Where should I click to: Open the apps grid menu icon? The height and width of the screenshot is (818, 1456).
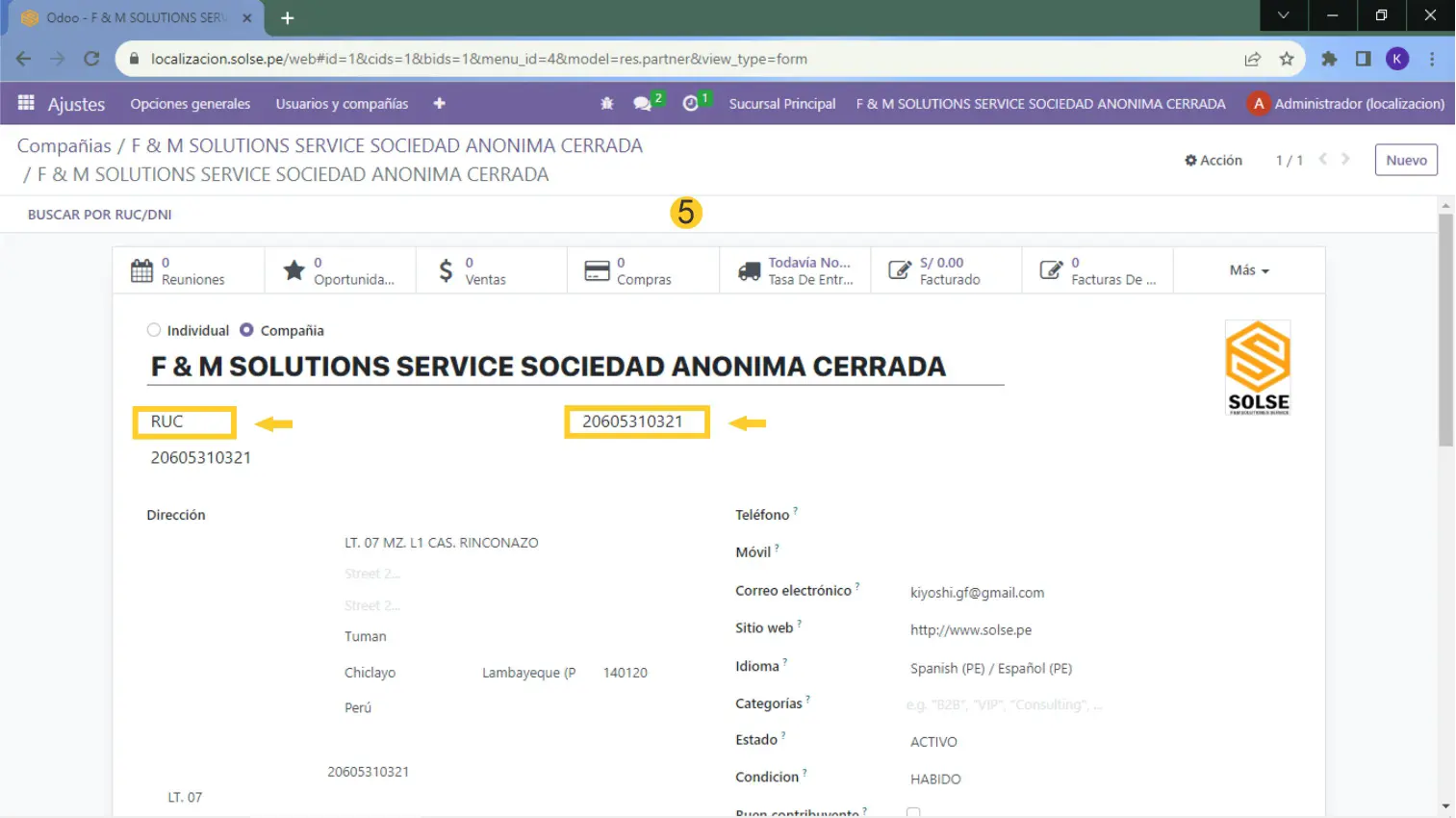click(x=26, y=103)
